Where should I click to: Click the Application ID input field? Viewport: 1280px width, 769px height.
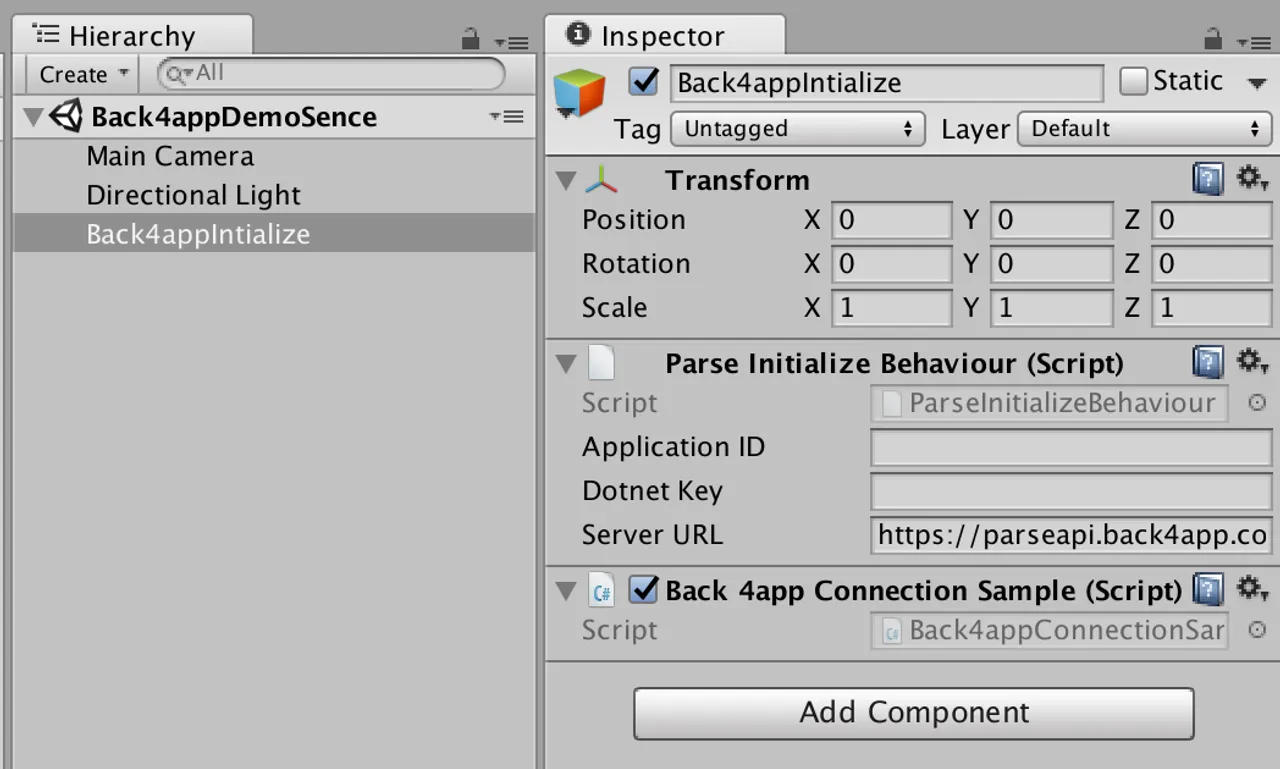(1070, 447)
